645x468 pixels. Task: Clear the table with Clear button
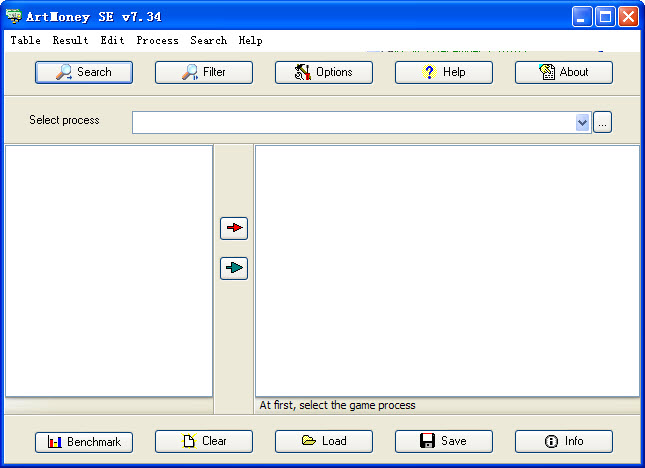click(x=204, y=441)
